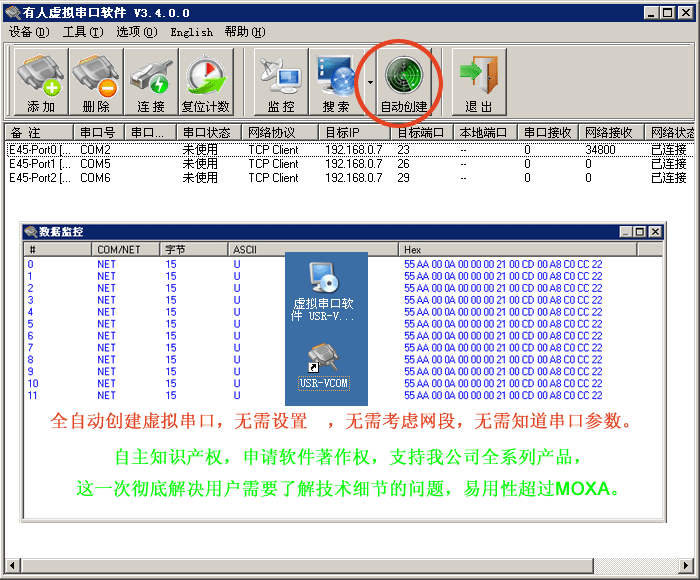Click the 退出 (Exit) door icon
700x580 pixels.
(x=479, y=82)
